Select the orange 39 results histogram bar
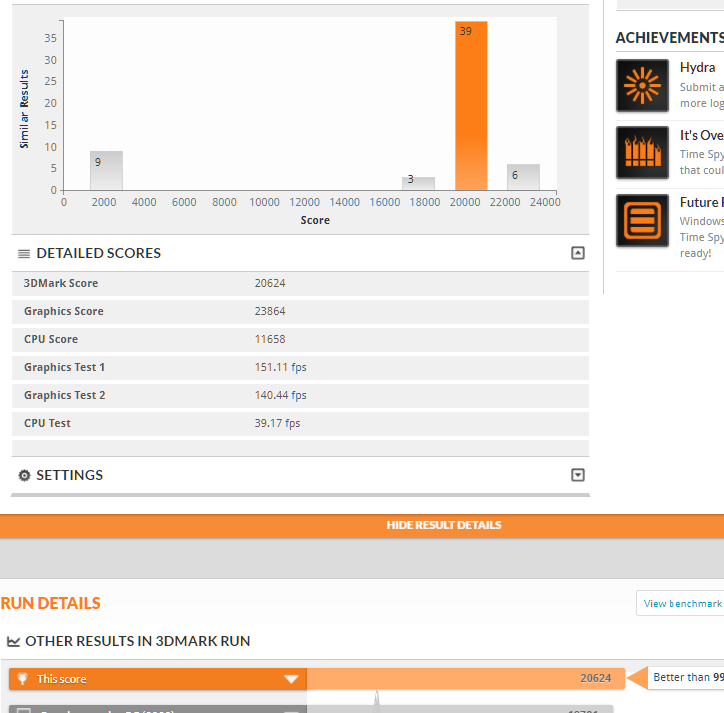Image resolution: width=724 pixels, height=713 pixels. [x=471, y=105]
